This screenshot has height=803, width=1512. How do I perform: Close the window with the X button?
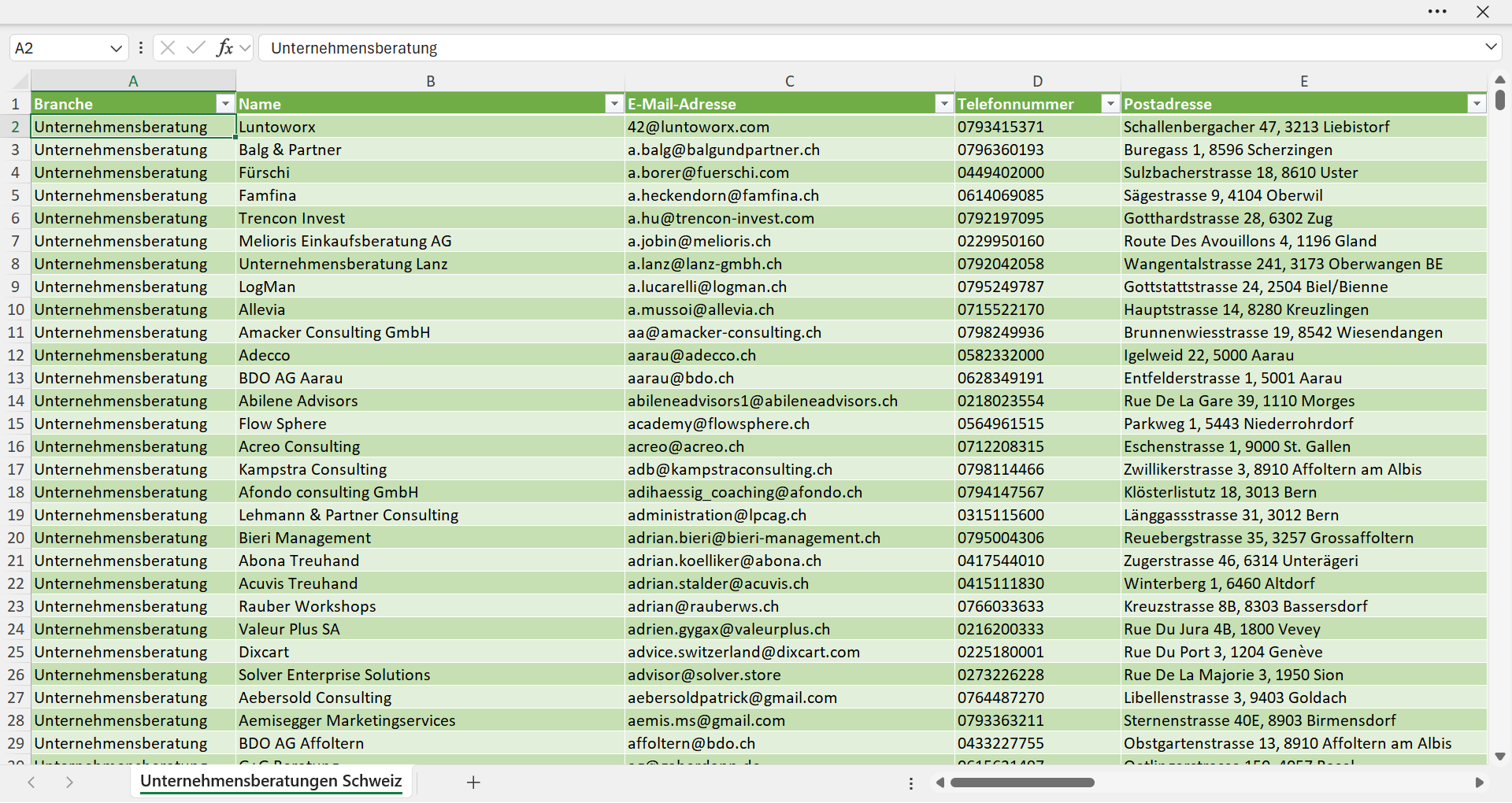pyautogui.click(x=1483, y=12)
